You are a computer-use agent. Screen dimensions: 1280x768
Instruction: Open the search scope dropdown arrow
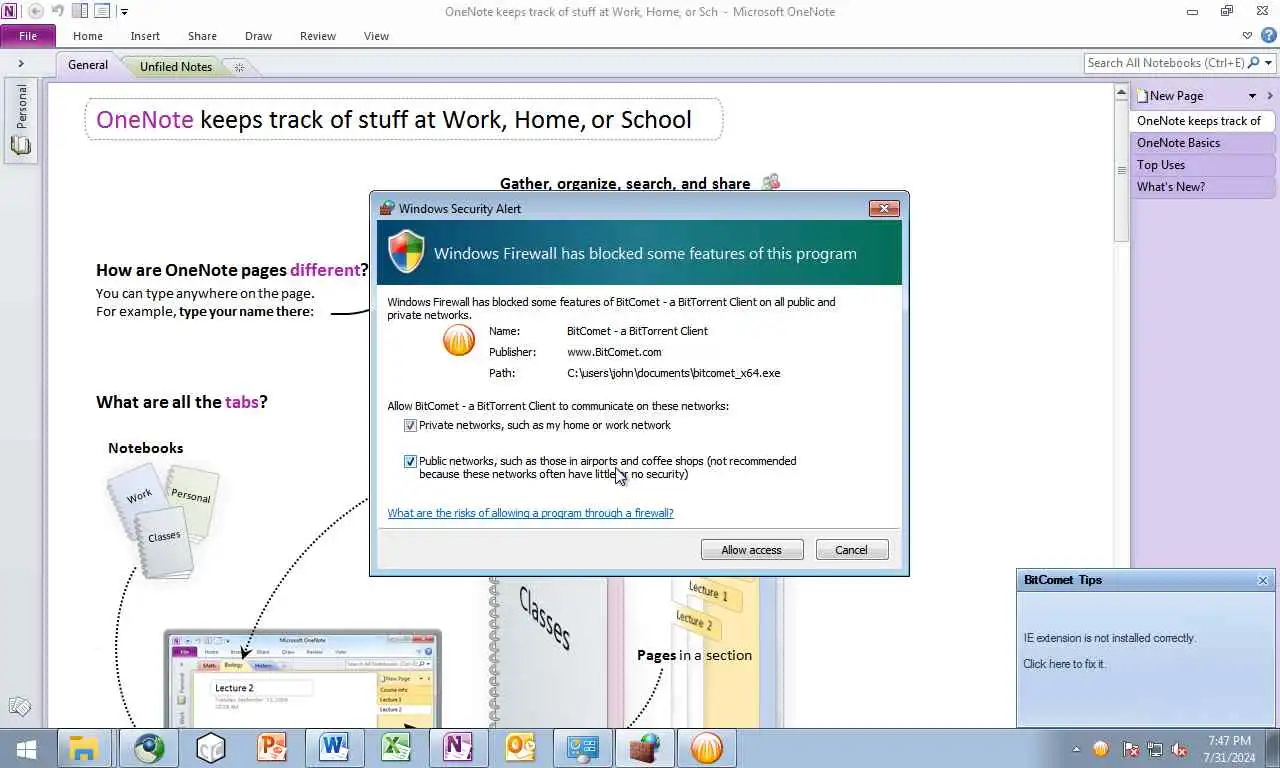1270,63
